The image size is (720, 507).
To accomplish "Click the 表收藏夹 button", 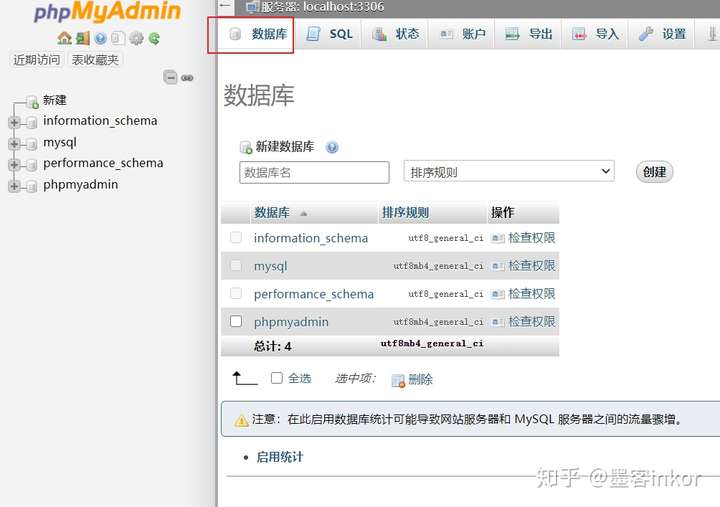I will click(x=95, y=60).
